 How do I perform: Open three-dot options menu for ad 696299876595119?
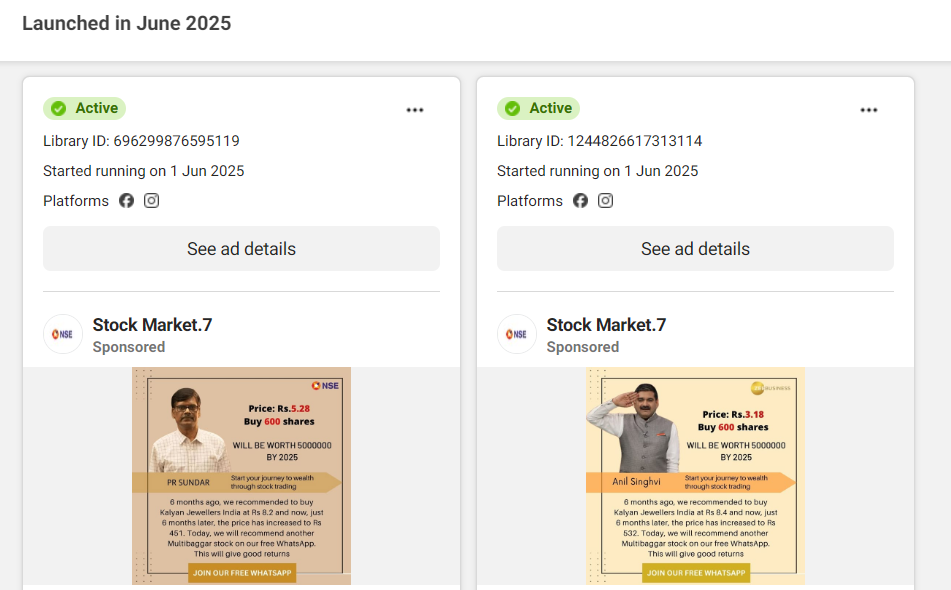pos(415,110)
